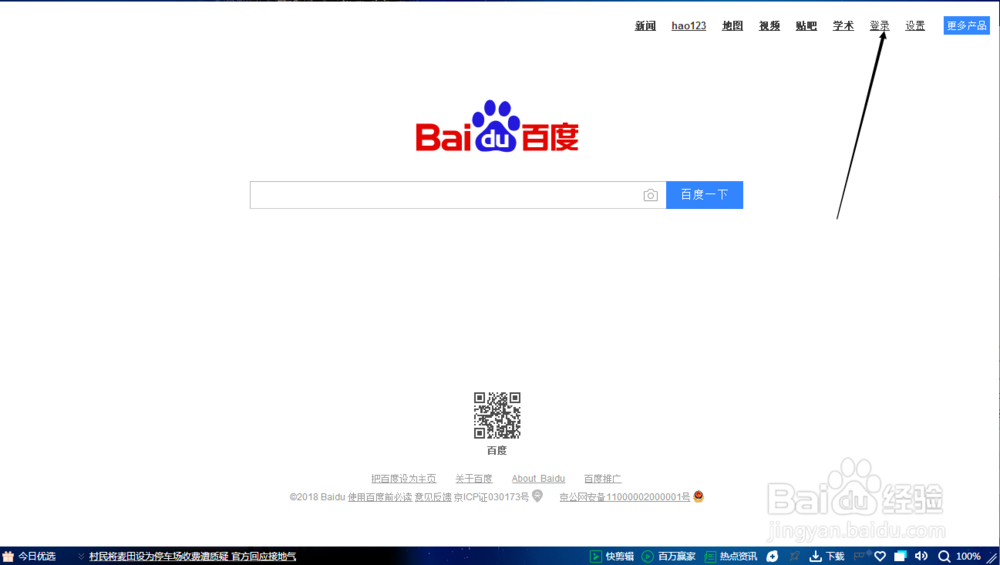
Task: Click the Baidu QR code image
Action: (497, 415)
